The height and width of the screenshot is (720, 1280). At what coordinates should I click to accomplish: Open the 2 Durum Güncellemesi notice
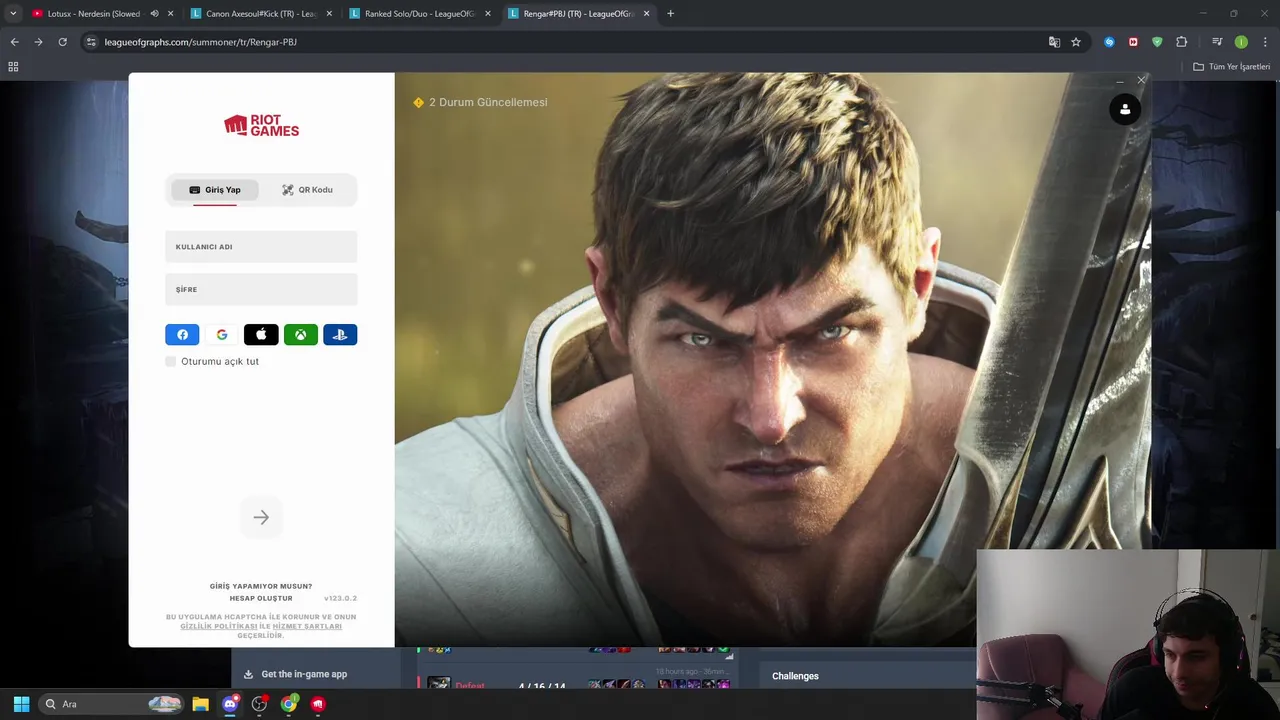[480, 102]
